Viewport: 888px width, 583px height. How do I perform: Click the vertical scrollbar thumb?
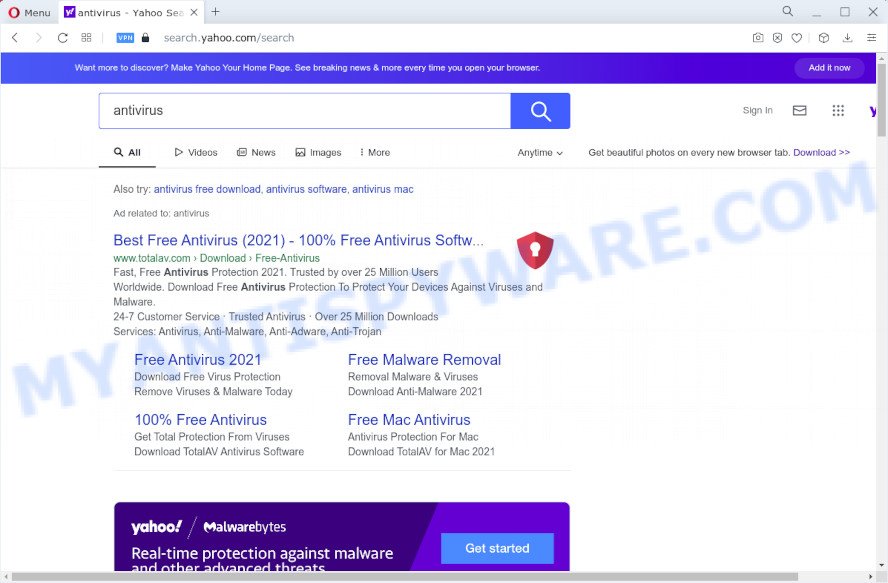coord(882,99)
